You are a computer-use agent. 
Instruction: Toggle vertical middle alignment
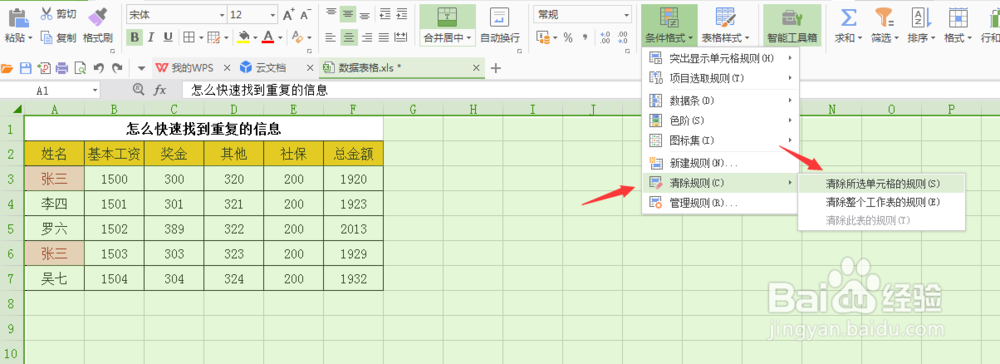point(348,14)
